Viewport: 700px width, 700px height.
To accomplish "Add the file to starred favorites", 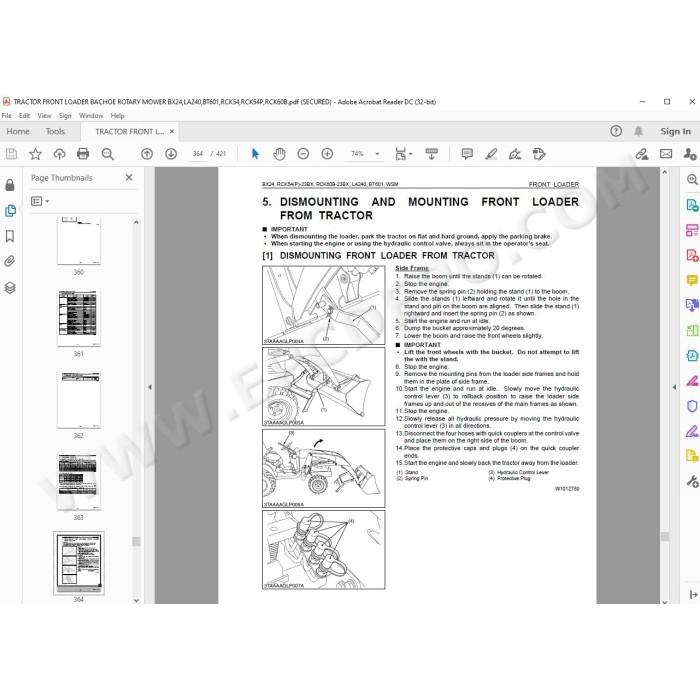I will pyautogui.click(x=35, y=154).
